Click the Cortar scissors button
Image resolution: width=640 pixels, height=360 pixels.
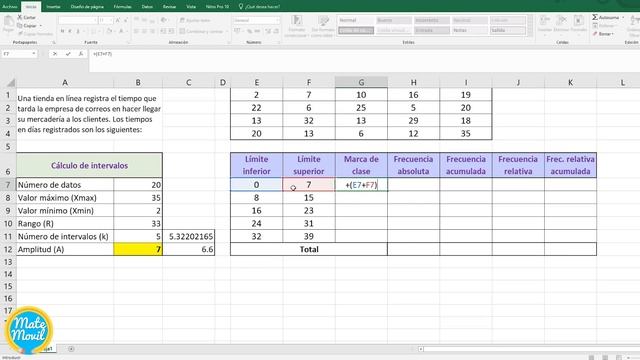[x=27, y=18]
